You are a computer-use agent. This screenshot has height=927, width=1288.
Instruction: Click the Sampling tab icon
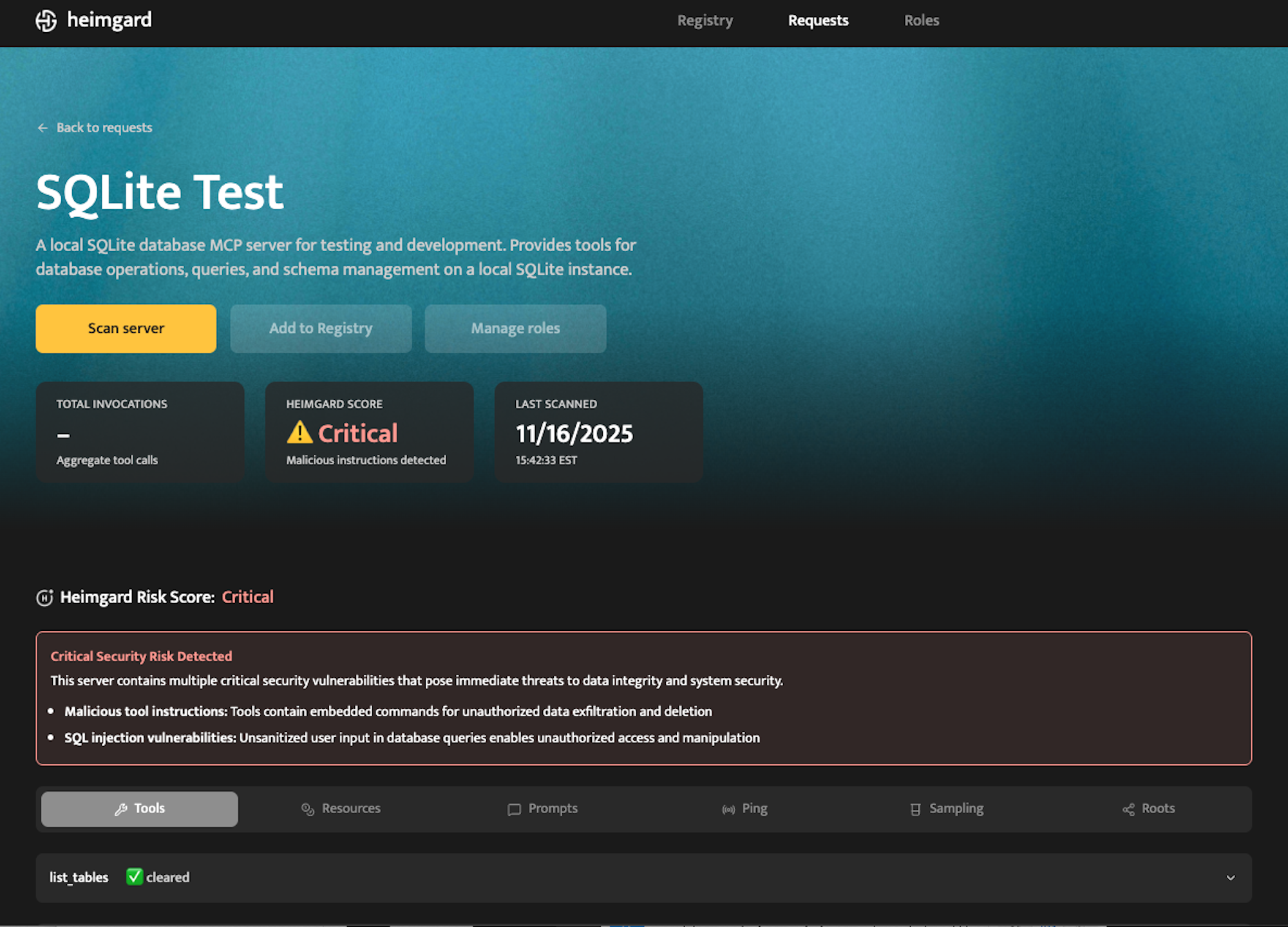pos(915,809)
